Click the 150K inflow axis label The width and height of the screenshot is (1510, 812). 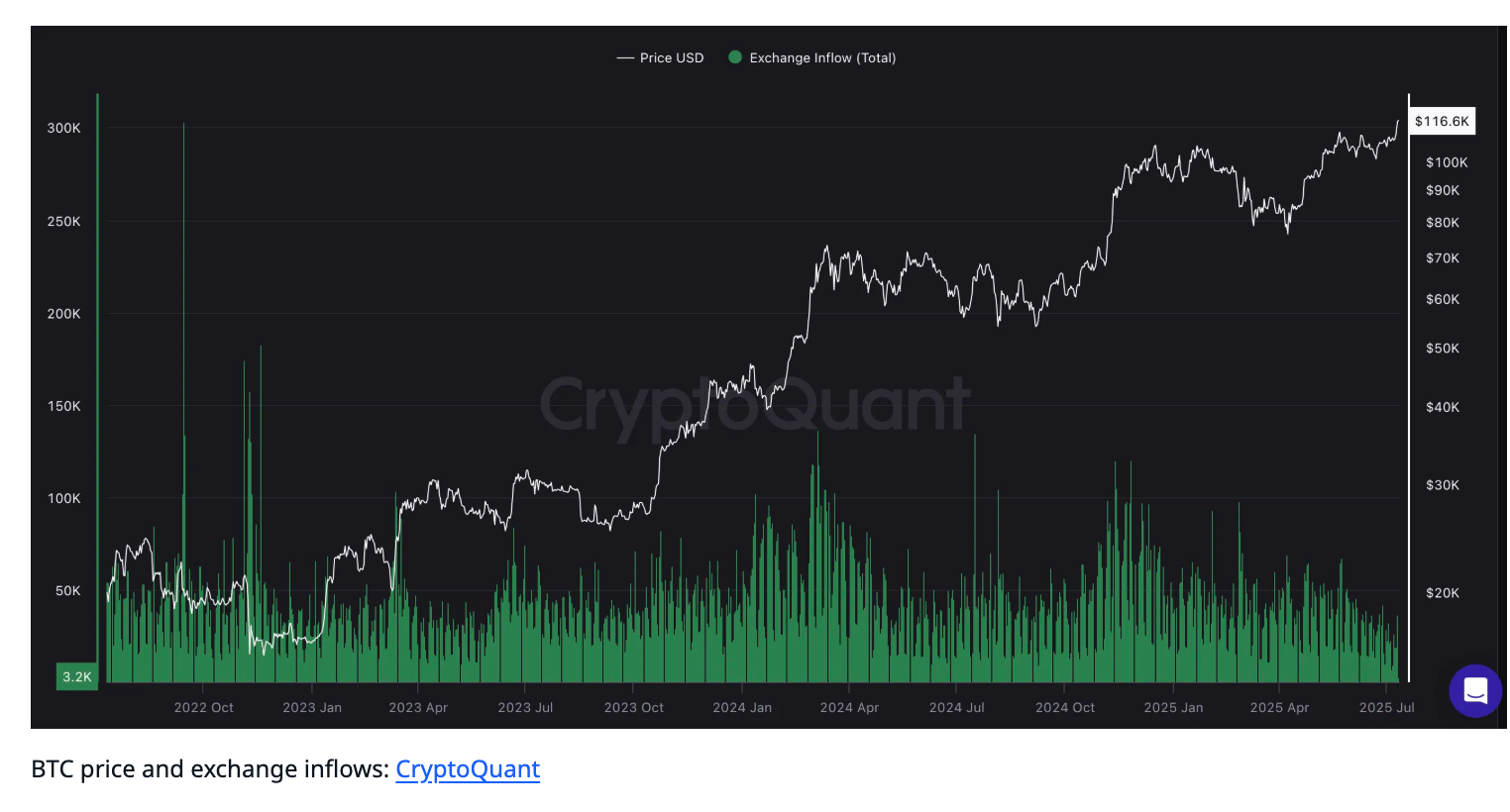[x=64, y=406]
